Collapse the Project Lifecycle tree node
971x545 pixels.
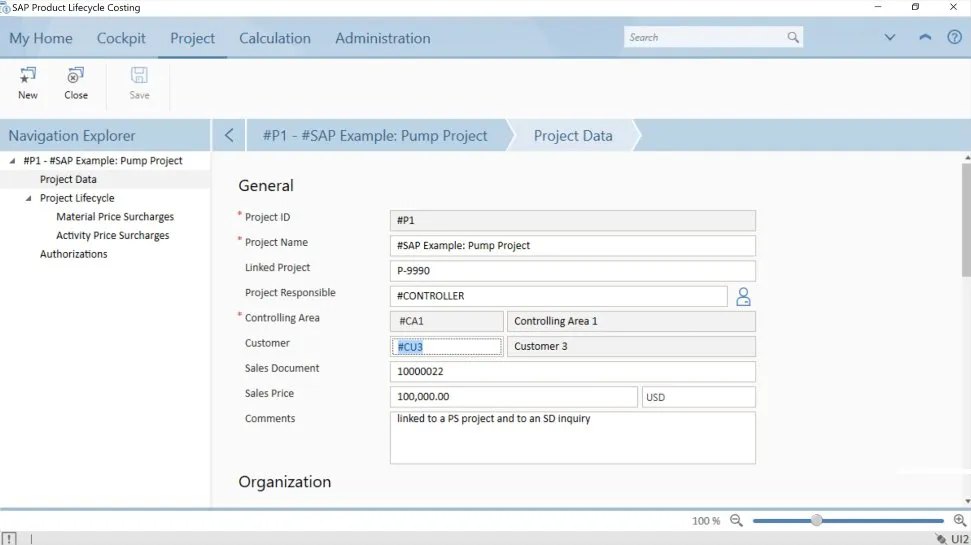tap(29, 199)
